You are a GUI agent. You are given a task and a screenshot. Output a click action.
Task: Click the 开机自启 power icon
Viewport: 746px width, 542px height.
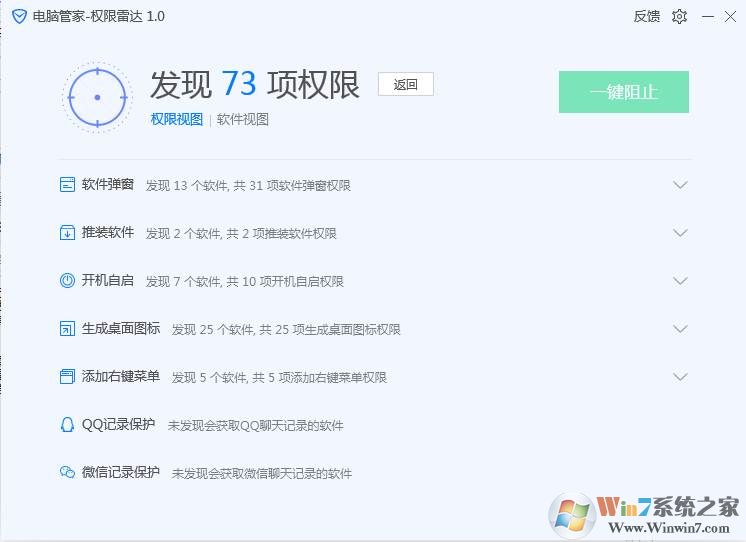[x=67, y=280]
